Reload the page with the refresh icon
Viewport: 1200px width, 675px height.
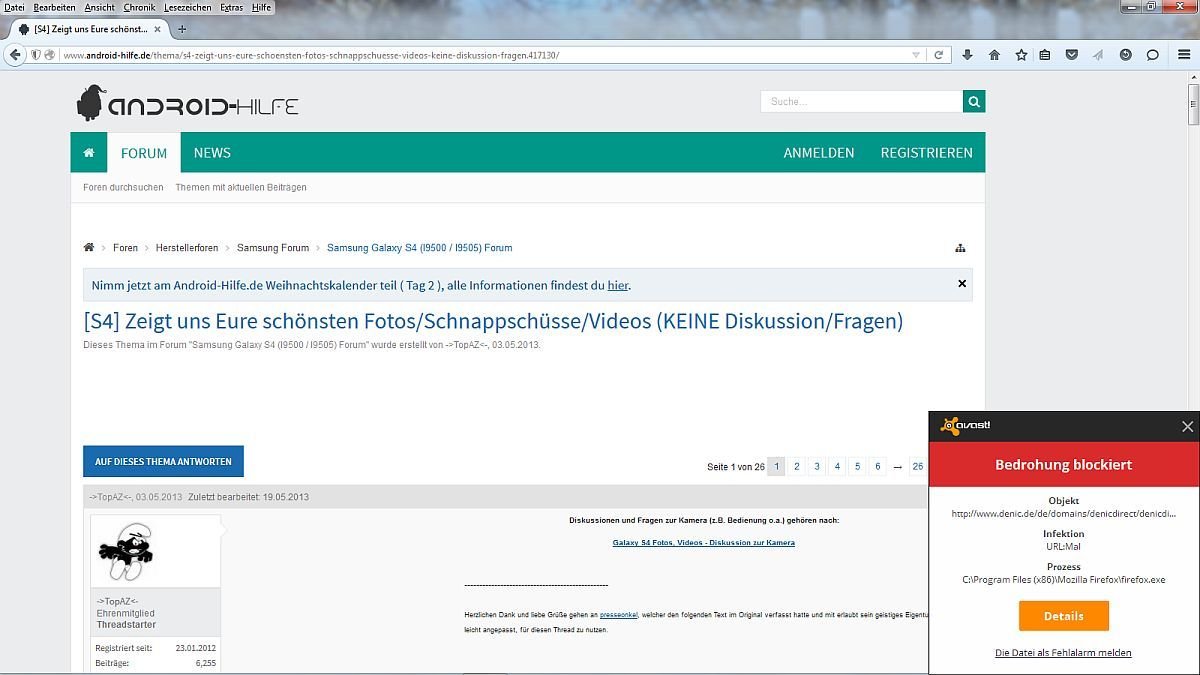(x=938, y=55)
